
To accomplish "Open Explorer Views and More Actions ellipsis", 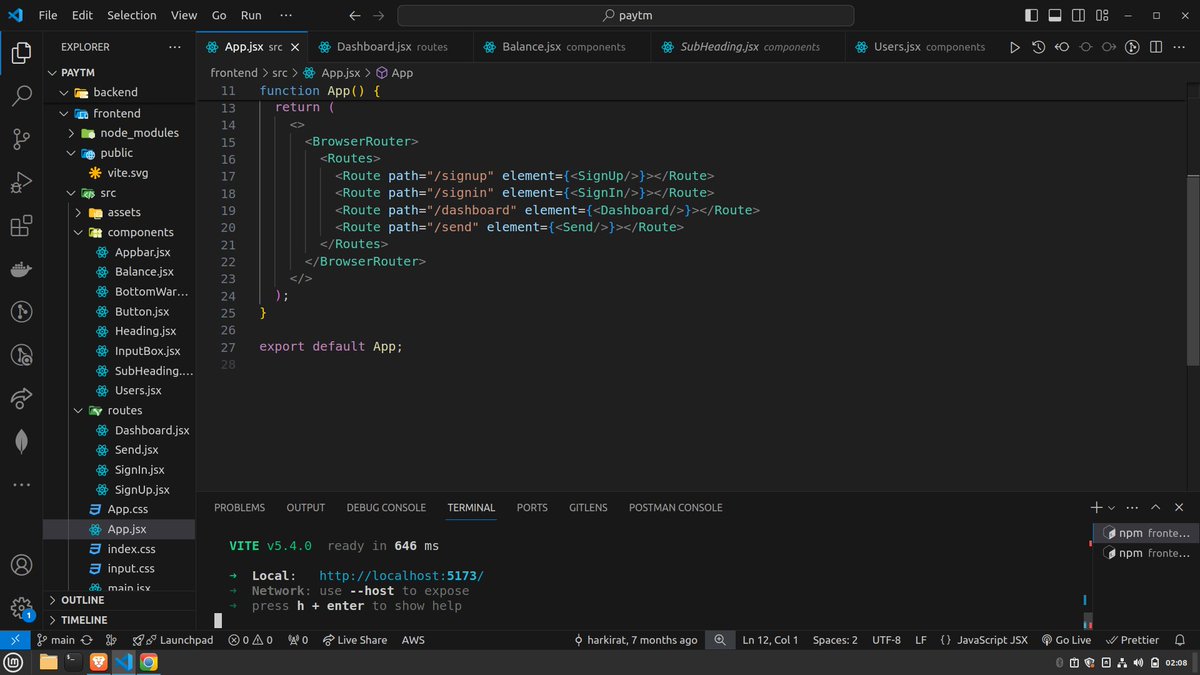I will point(175,47).
